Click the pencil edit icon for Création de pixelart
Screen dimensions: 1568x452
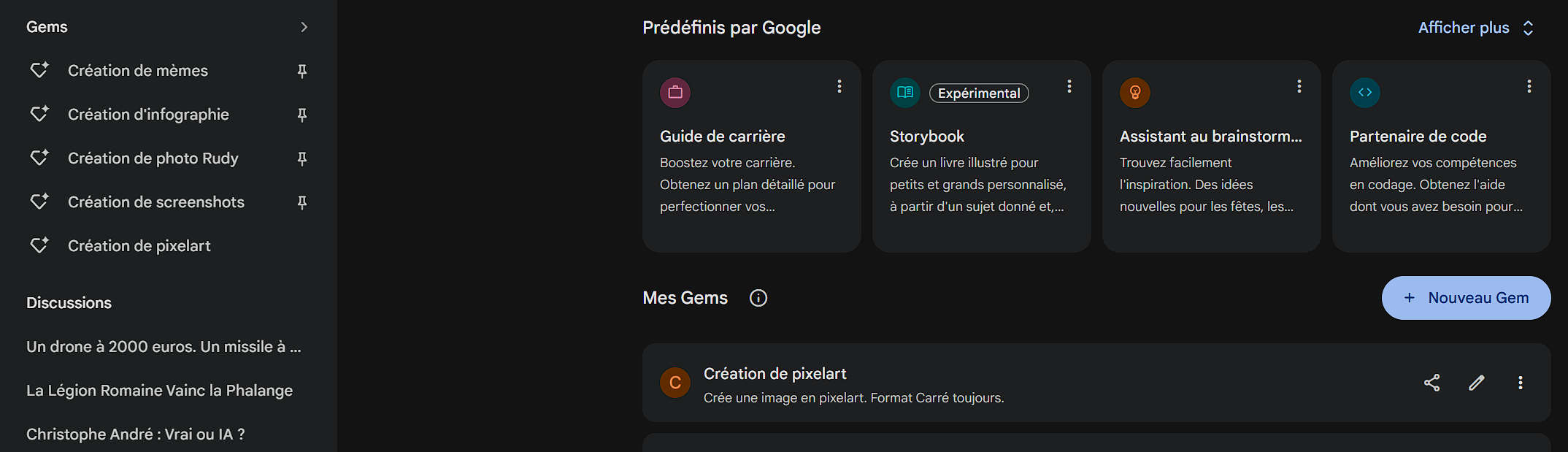[1476, 383]
